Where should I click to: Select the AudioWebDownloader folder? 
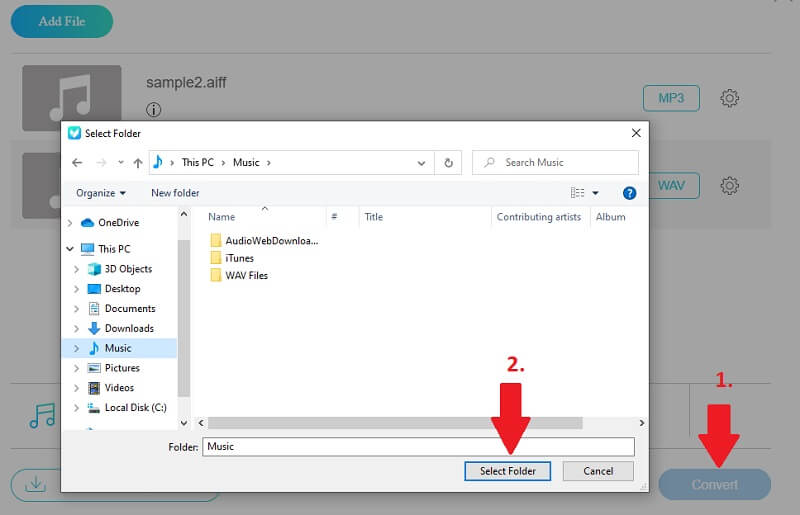coord(270,241)
